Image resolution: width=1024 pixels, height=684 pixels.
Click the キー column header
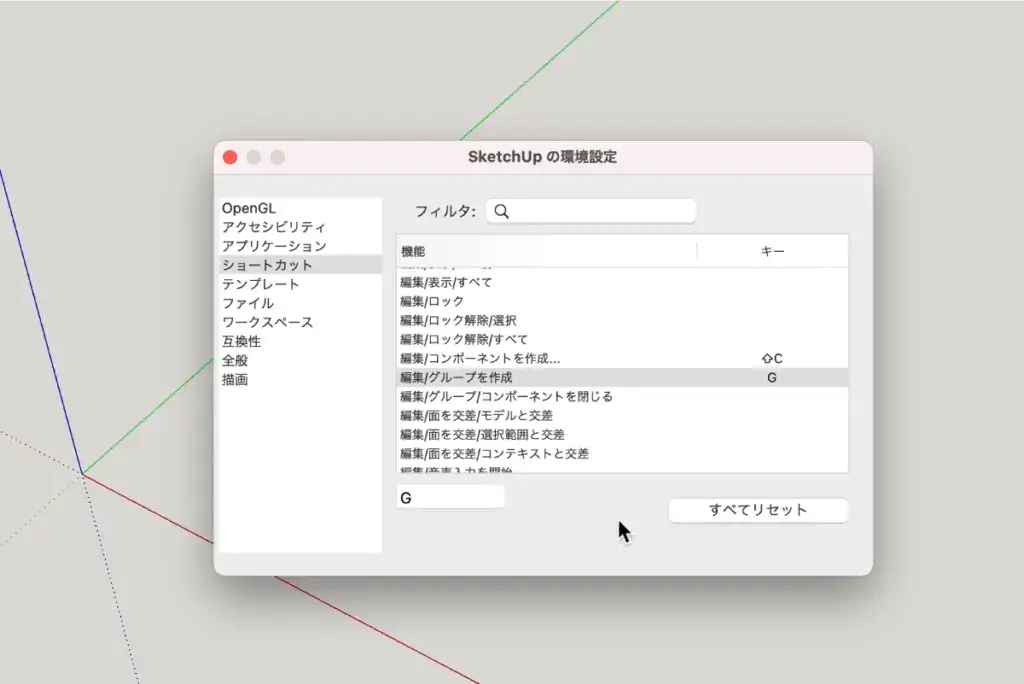(x=774, y=251)
